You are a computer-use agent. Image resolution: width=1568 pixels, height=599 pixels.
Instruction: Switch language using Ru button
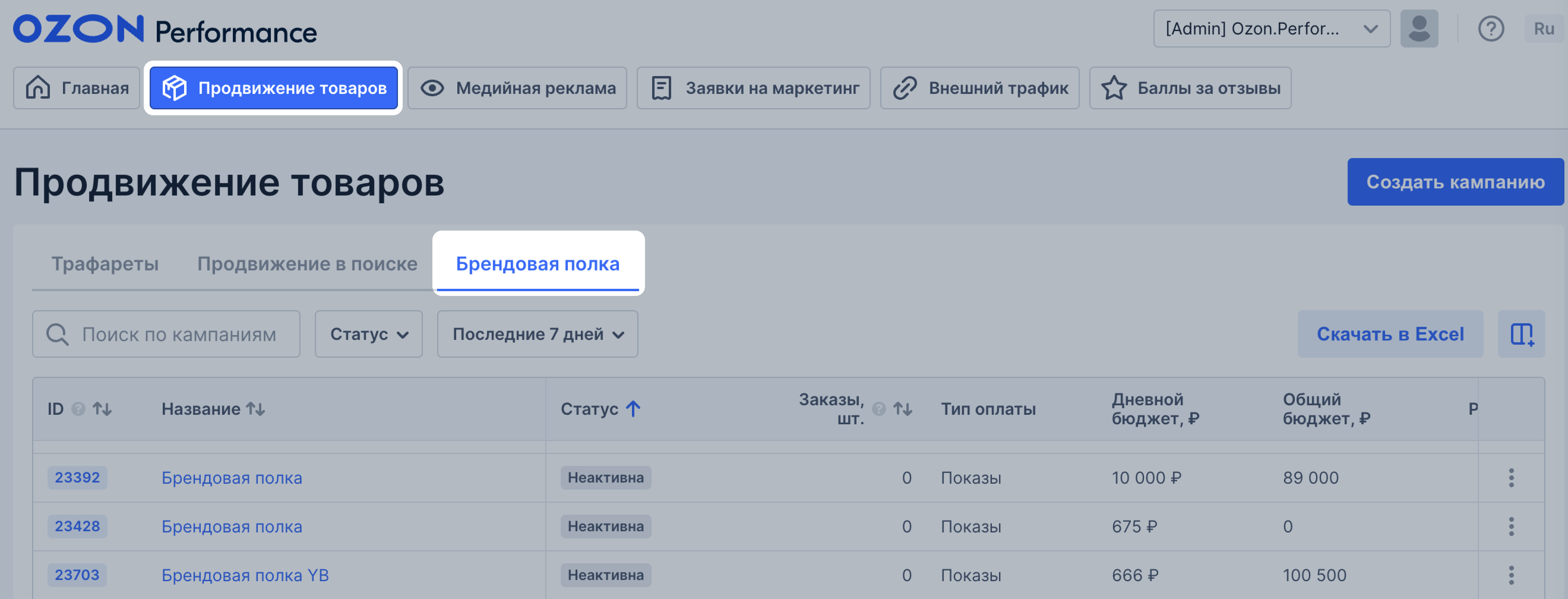pyautogui.click(x=1544, y=29)
